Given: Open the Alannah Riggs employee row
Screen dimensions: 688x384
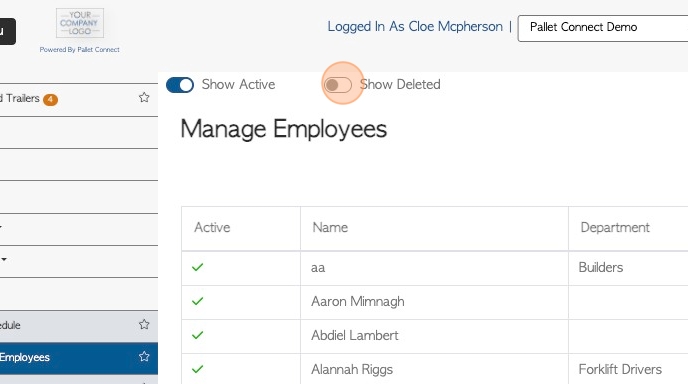Looking at the screenshot, I should click(x=434, y=369).
